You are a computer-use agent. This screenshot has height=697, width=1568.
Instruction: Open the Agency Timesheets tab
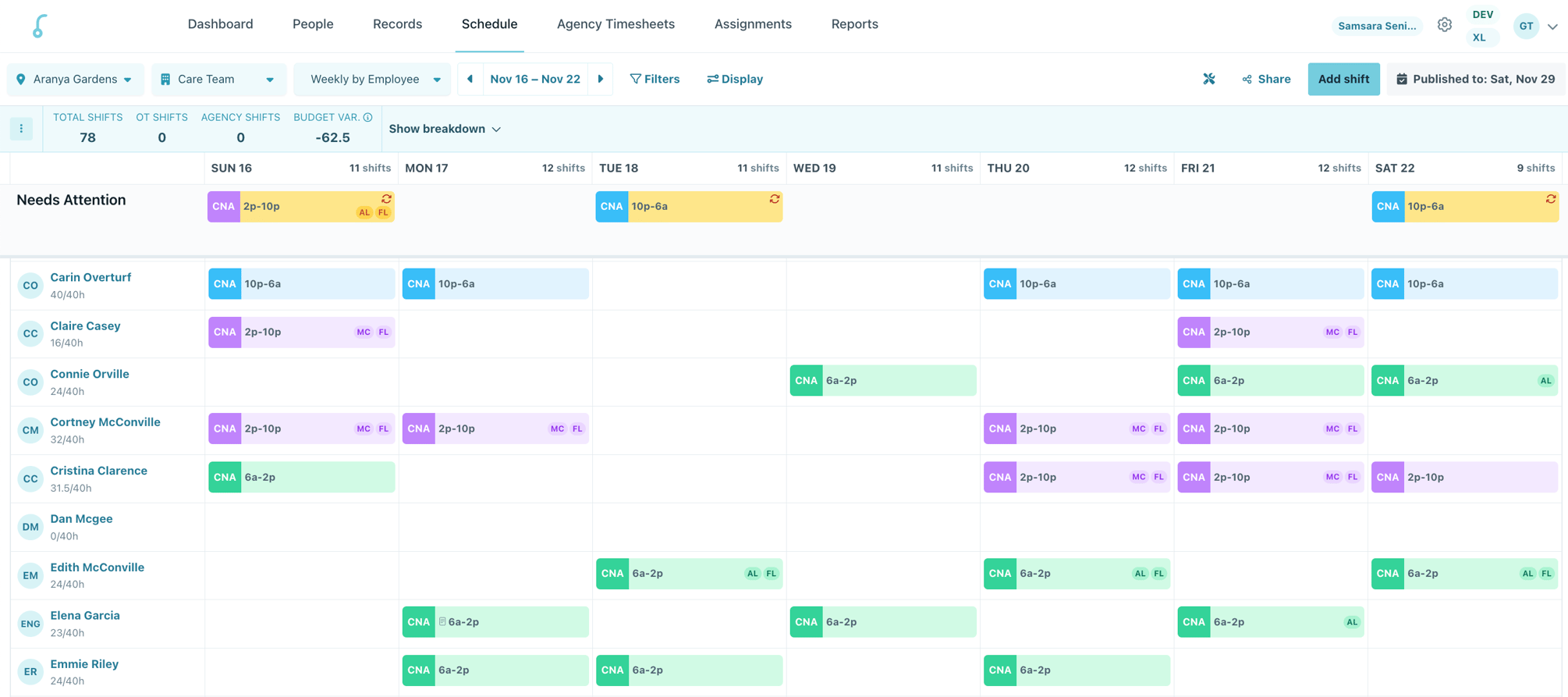point(615,24)
